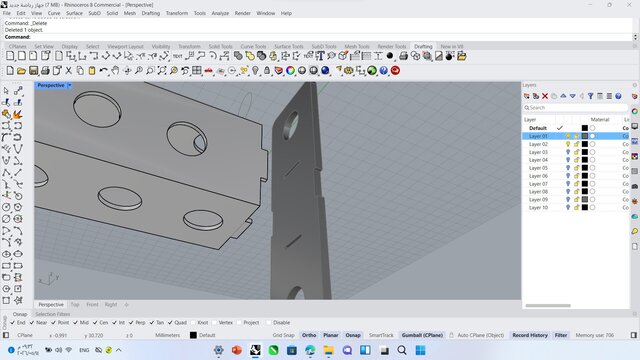640x360 pixels.
Task: Uncheck the Cen osnap checkbox
Action: (x=95, y=323)
